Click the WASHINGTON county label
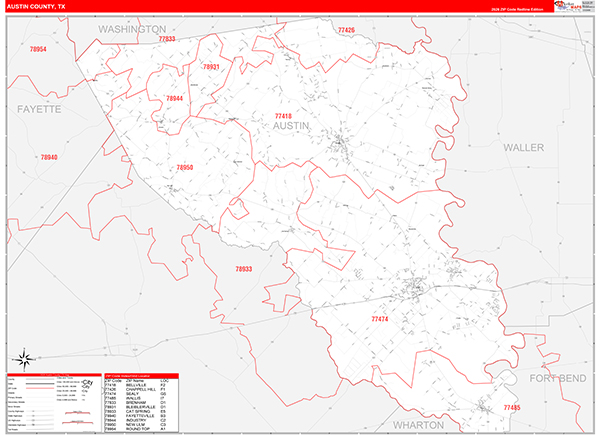 132,29
